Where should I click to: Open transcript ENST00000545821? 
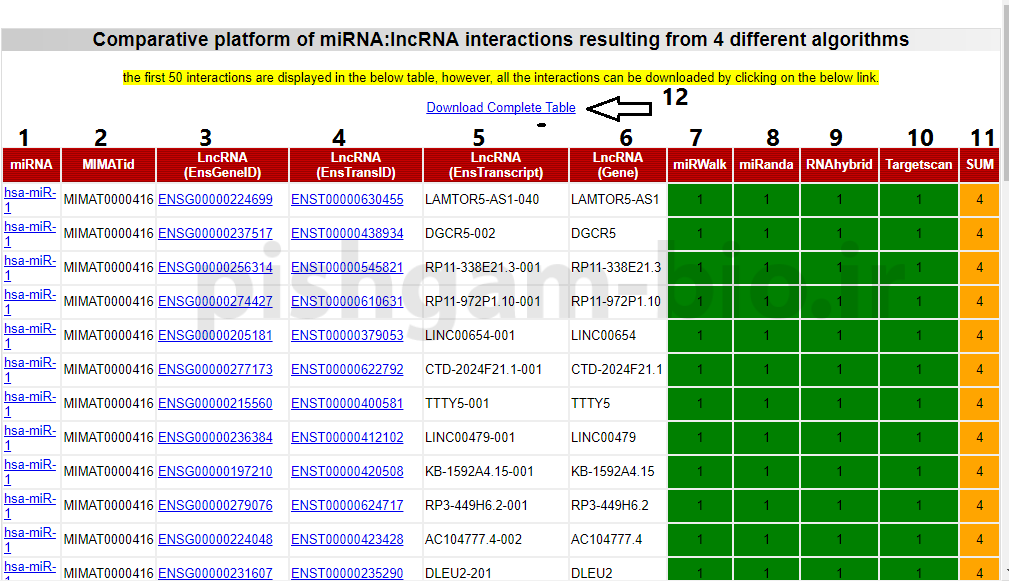pos(347,268)
